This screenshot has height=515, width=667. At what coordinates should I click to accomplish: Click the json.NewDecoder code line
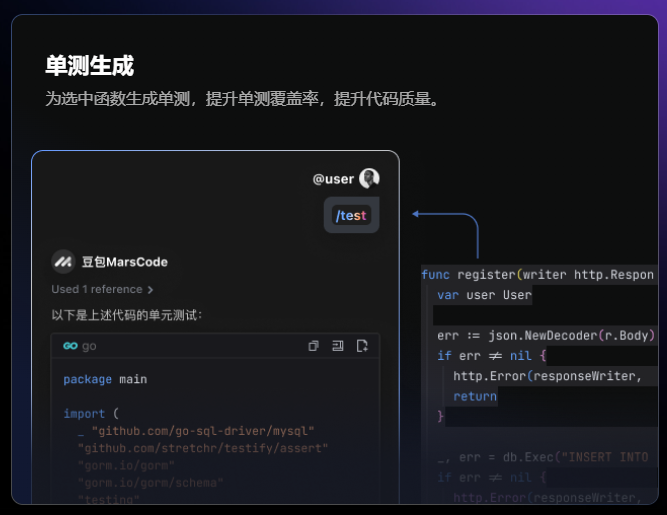(x=546, y=336)
